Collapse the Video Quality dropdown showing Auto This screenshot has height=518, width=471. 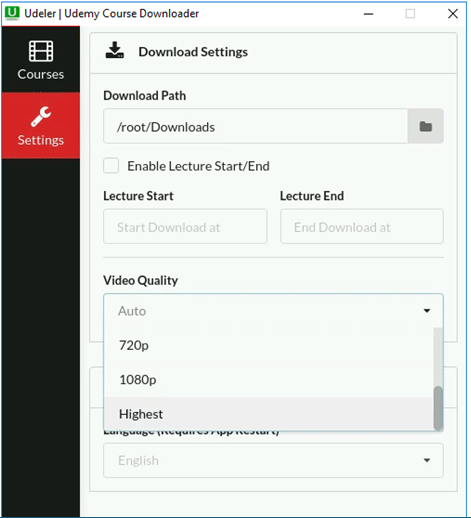pyautogui.click(x=273, y=311)
